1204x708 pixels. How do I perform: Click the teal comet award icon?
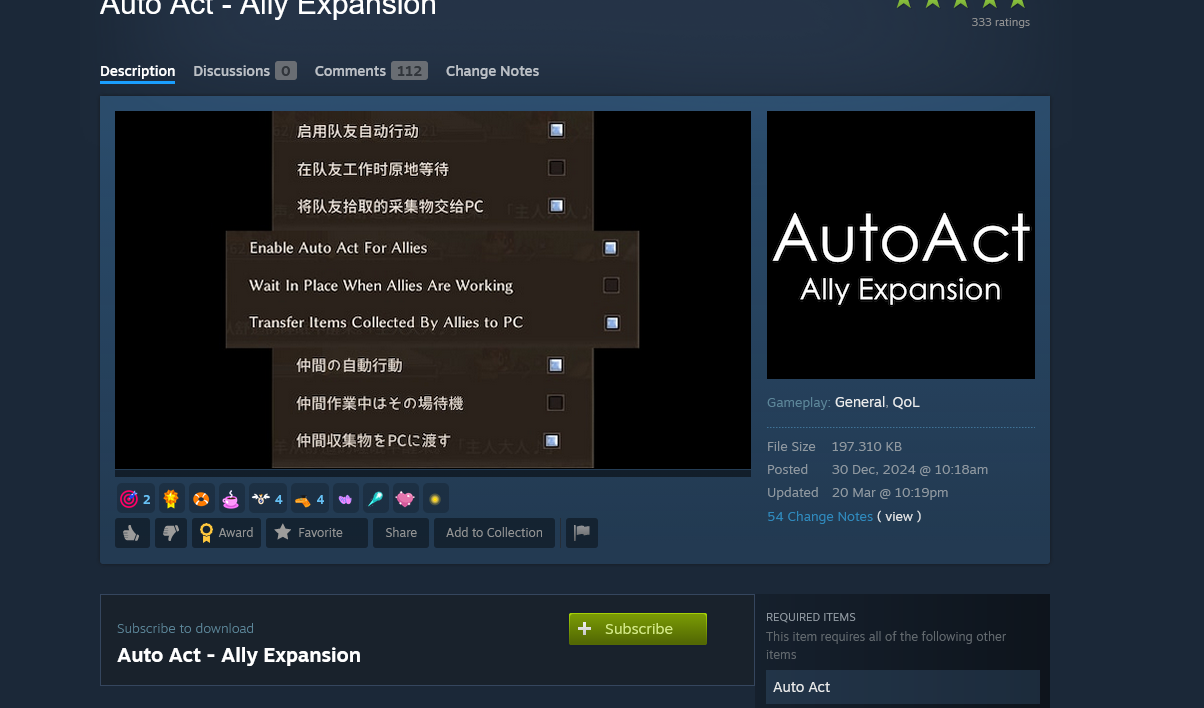coord(375,499)
